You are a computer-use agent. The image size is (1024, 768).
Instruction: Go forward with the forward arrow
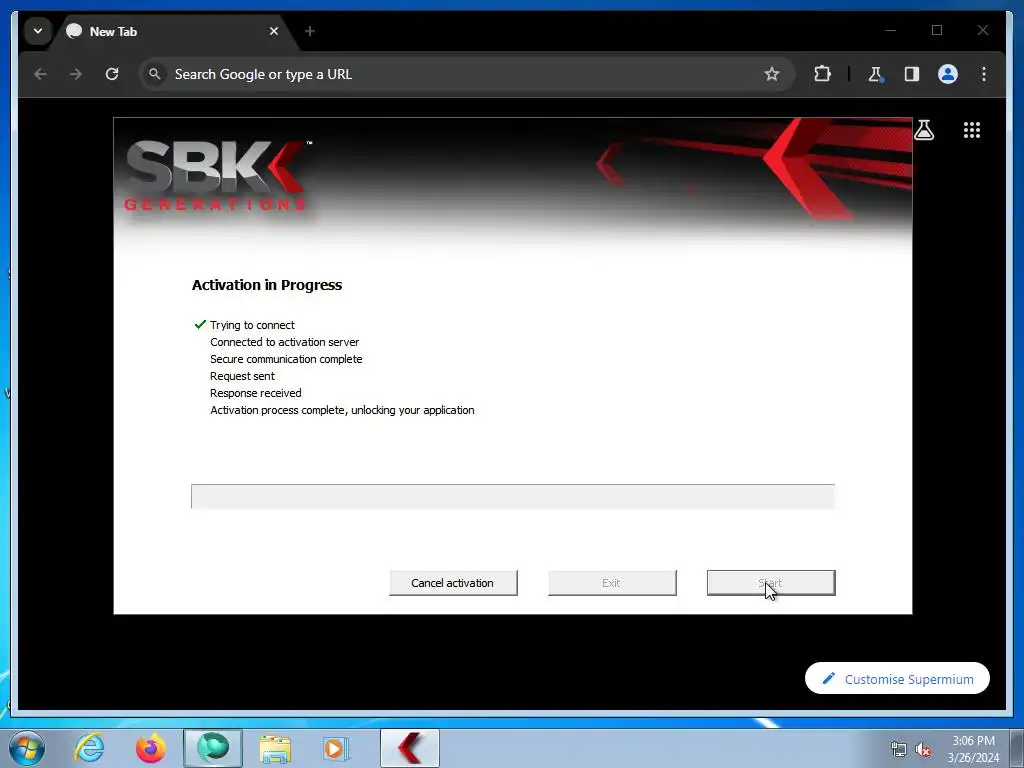76,74
